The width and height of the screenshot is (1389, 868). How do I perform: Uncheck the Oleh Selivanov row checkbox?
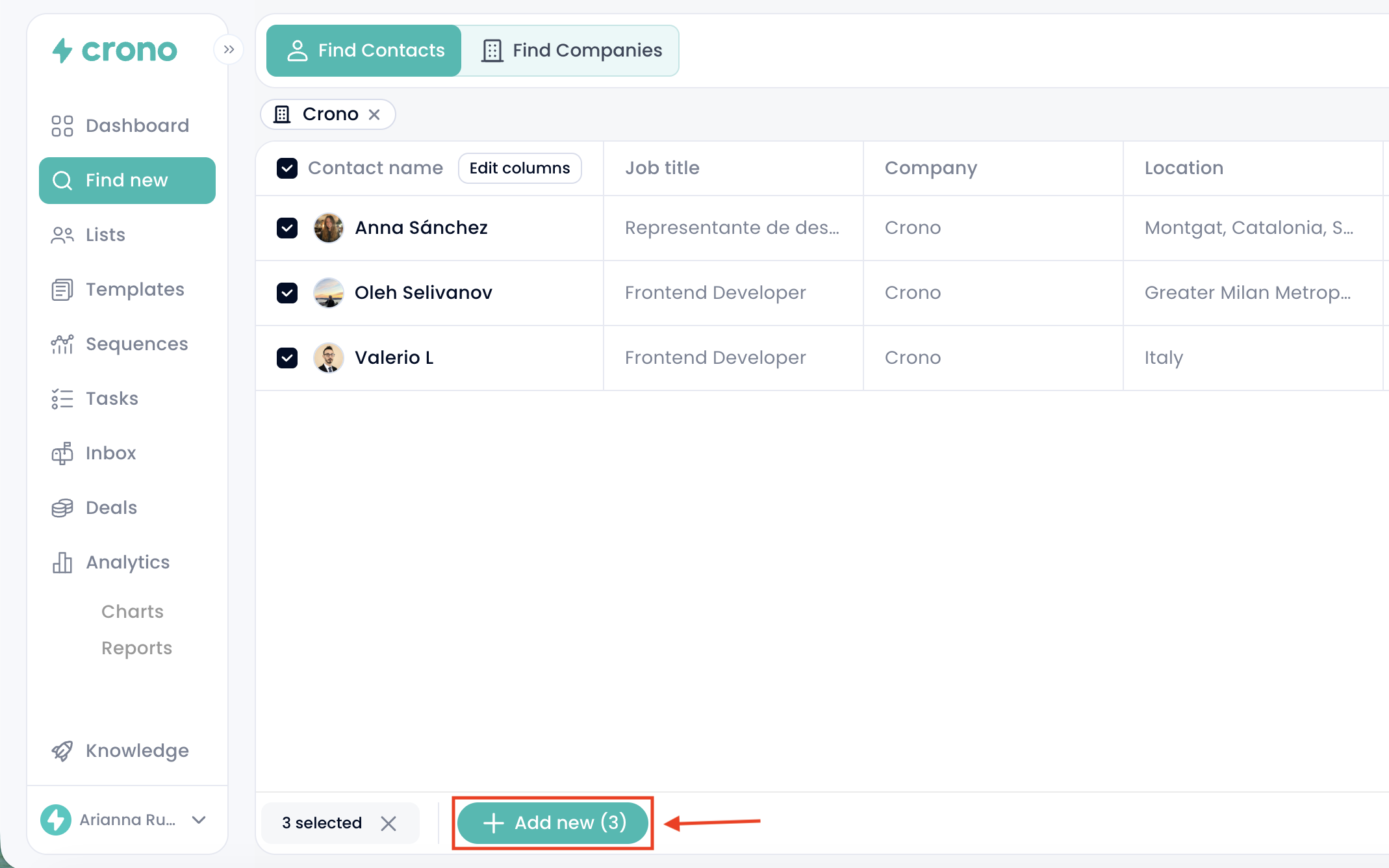pos(287,293)
